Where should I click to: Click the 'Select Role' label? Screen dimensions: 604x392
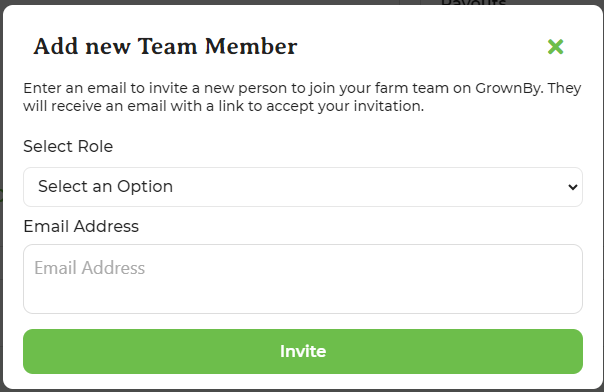coord(68,146)
